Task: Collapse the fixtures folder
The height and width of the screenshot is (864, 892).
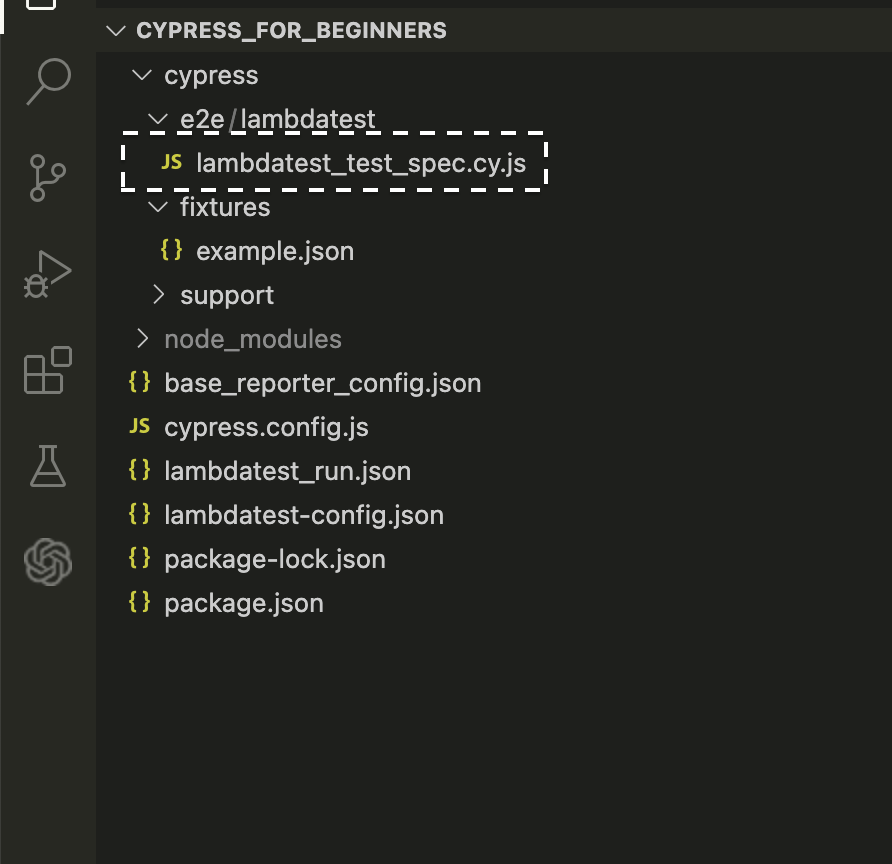Action: (159, 207)
